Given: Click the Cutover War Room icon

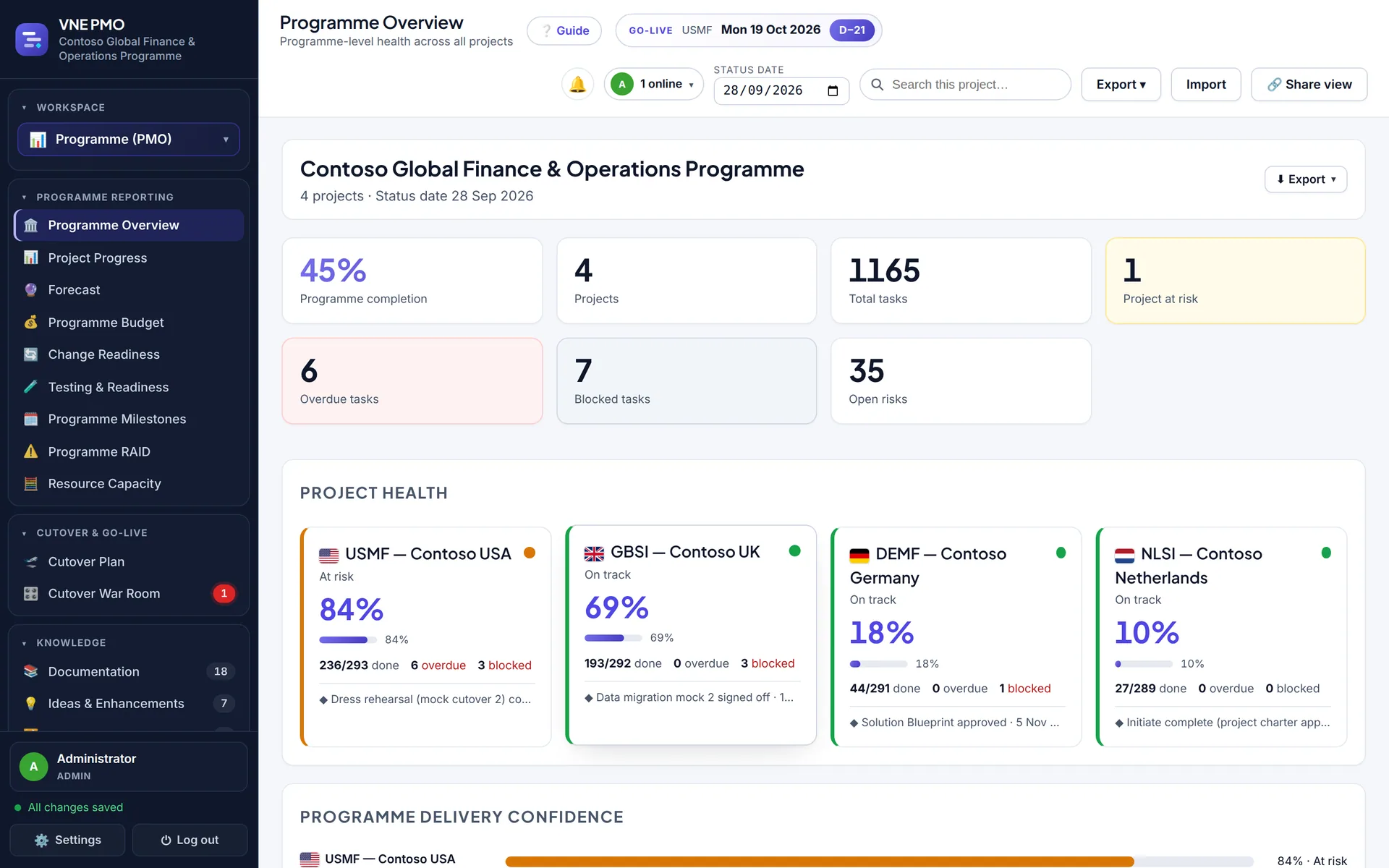Looking at the screenshot, I should pyautogui.click(x=30, y=593).
